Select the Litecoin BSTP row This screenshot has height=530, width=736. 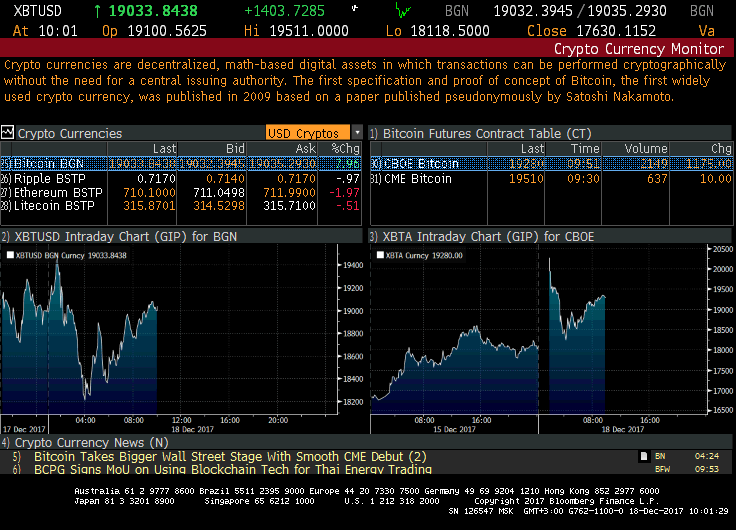(181, 206)
